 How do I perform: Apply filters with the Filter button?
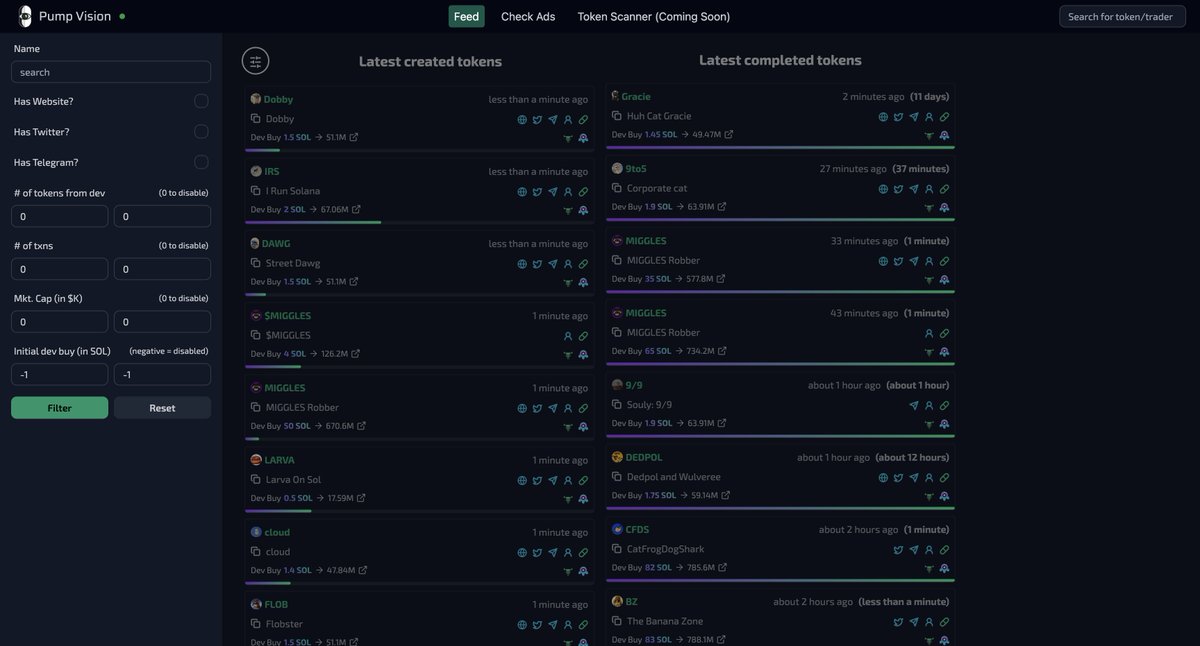(x=59, y=408)
